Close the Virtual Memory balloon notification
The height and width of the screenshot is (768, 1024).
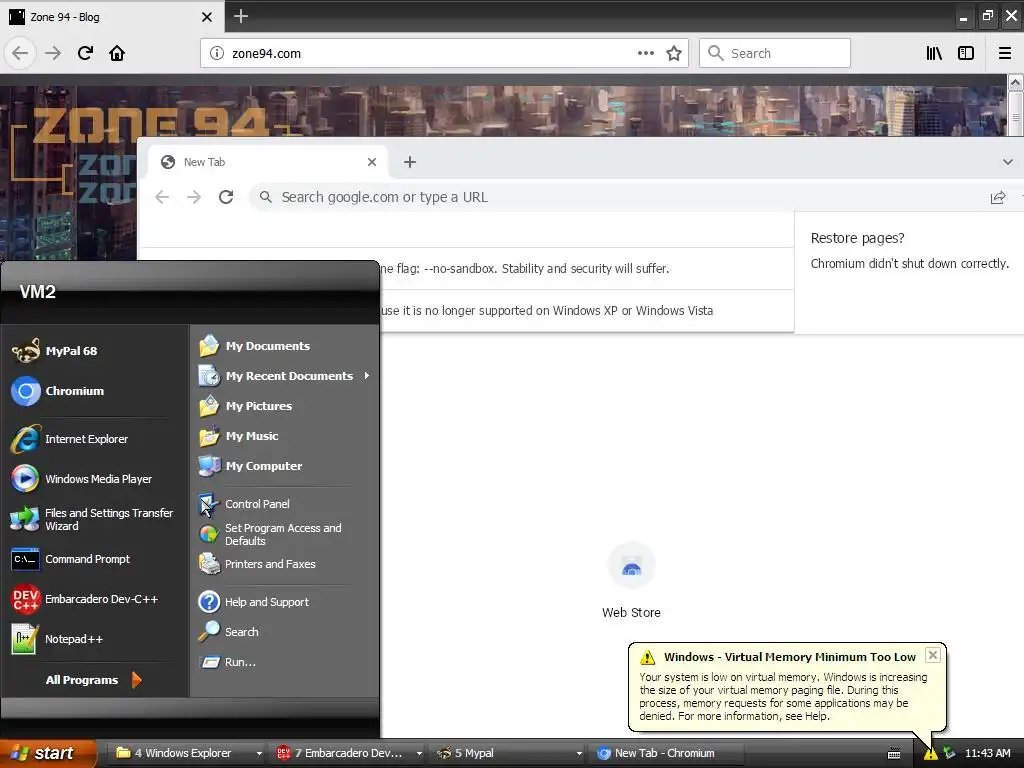click(x=933, y=655)
